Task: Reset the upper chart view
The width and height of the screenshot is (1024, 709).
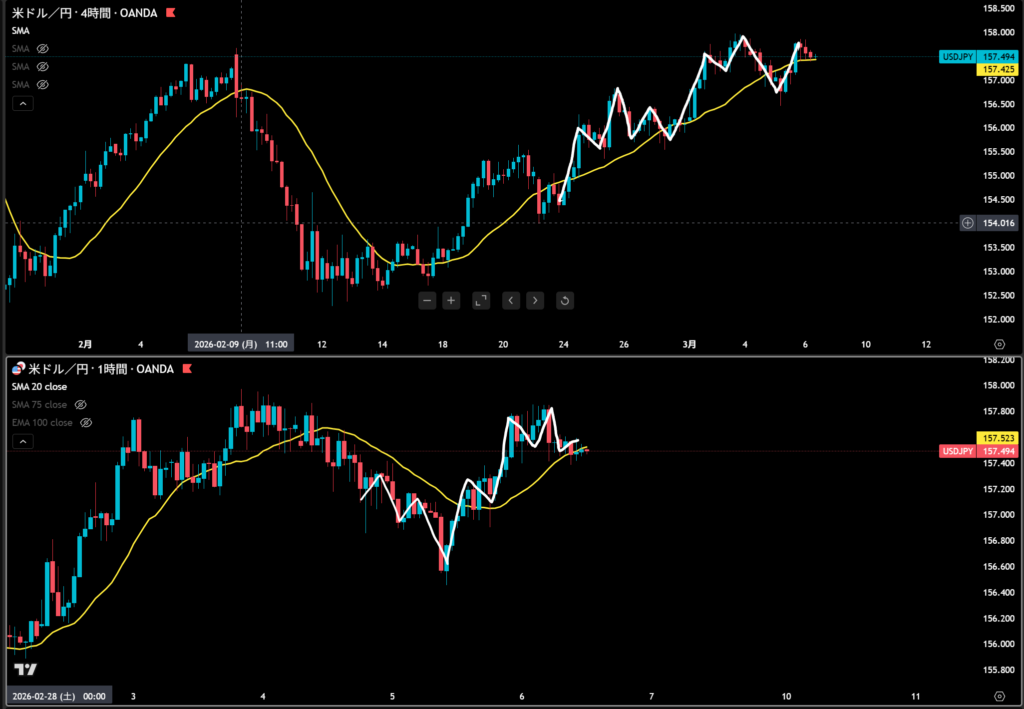Action: coord(564,300)
